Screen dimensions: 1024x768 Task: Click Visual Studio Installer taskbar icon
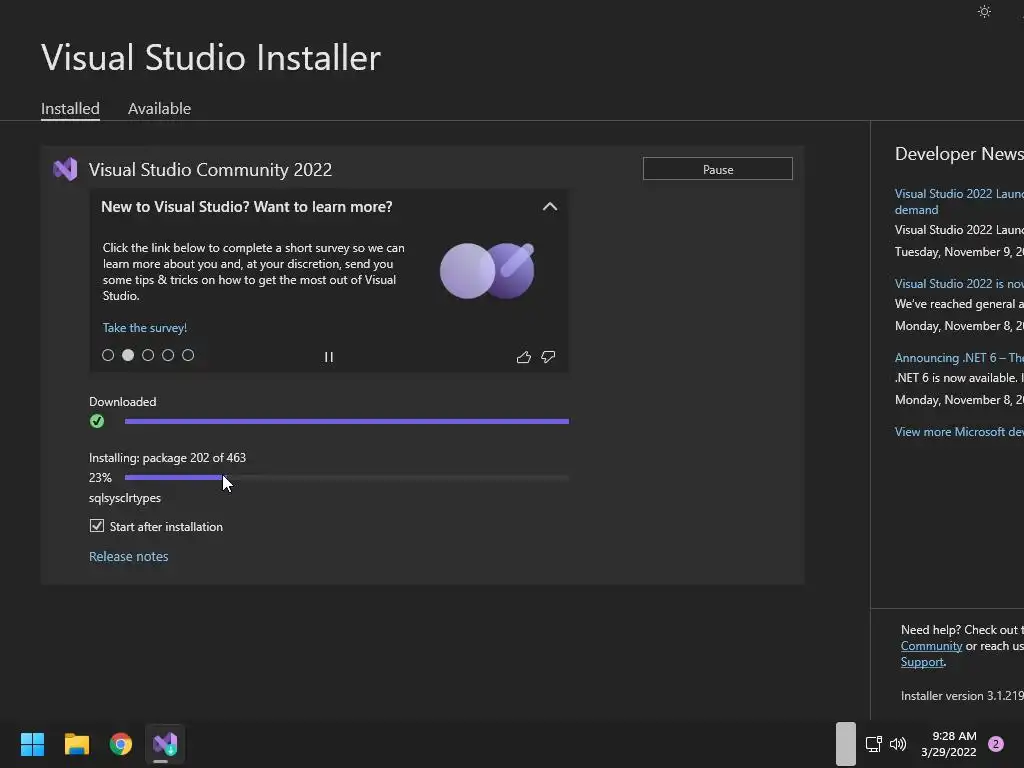(165, 744)
